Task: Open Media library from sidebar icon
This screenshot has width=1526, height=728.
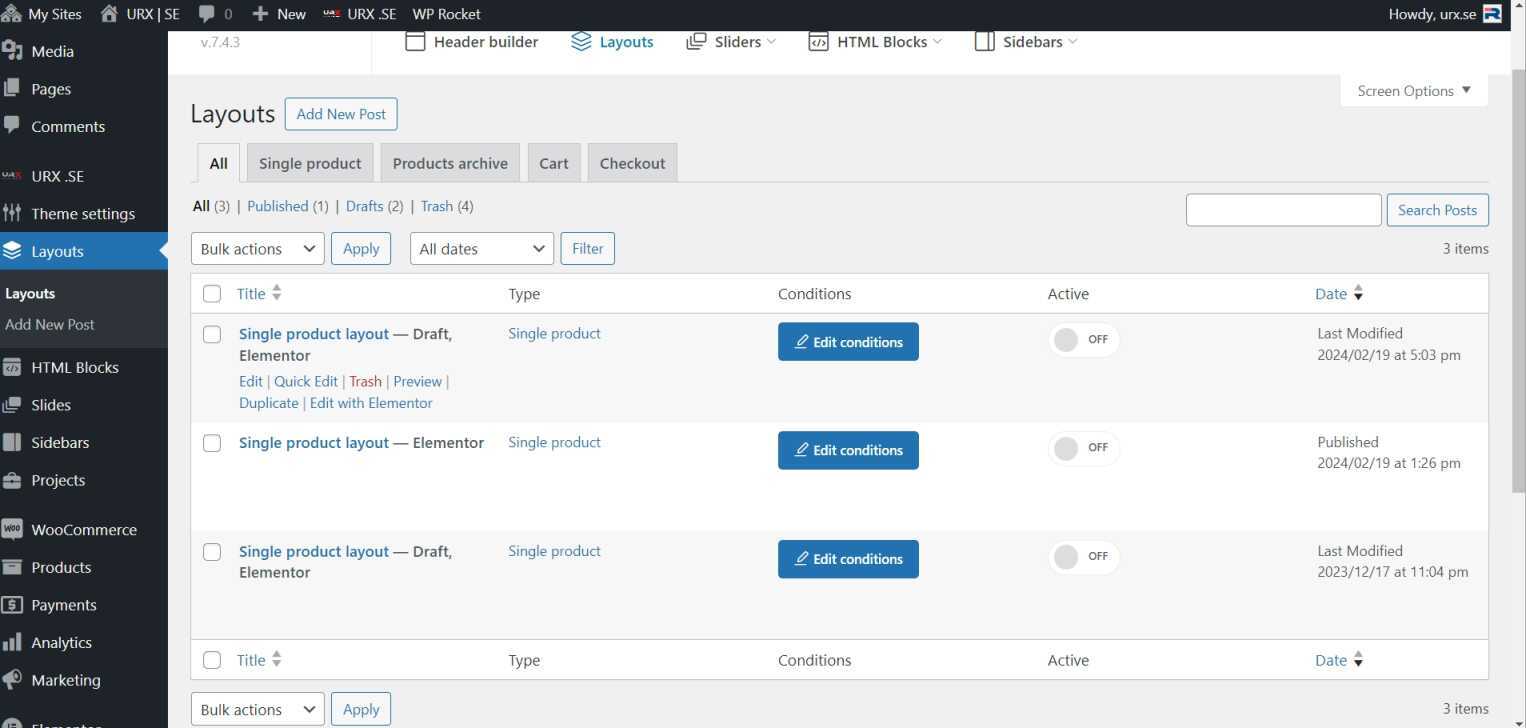Action: [x=12, y=51]
